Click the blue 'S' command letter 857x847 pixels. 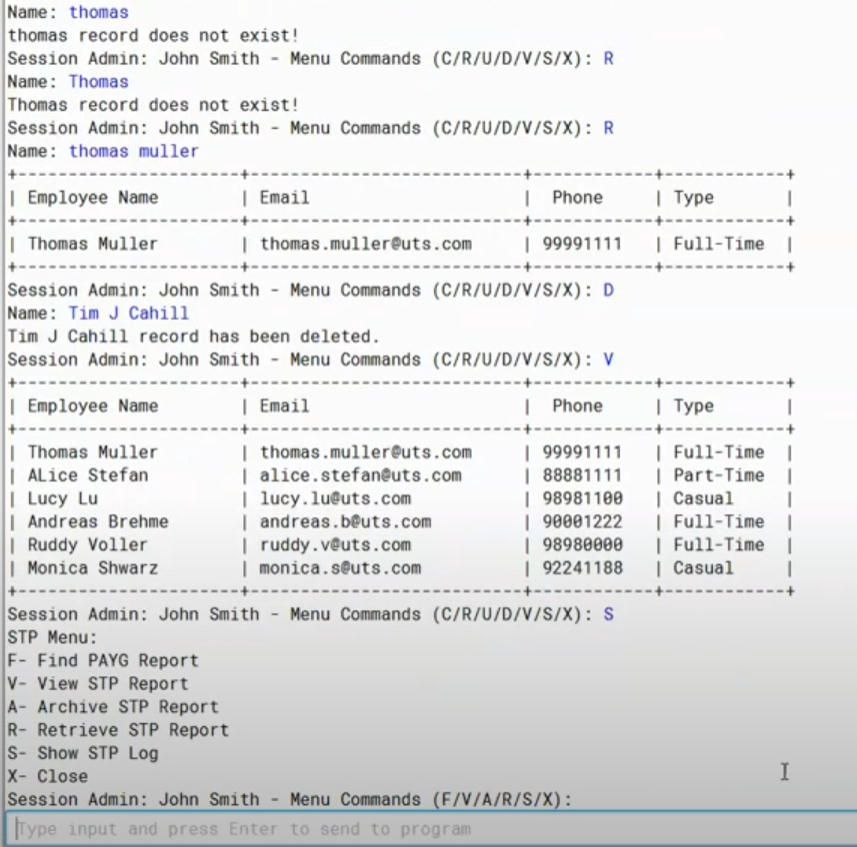click(x=608, y=614)
